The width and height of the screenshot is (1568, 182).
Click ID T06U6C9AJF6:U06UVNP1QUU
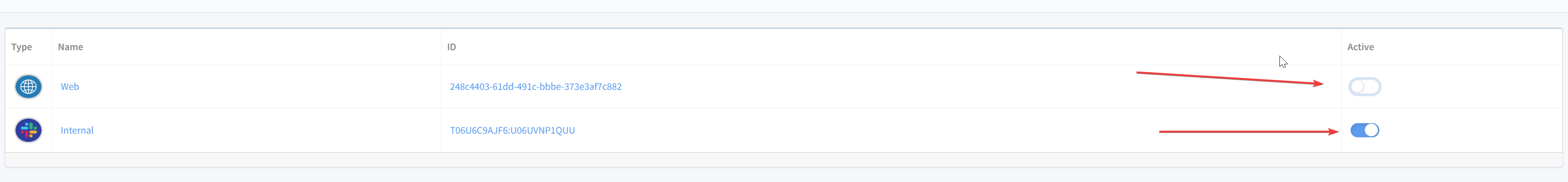pyautogui.click(x=512, y=130)
